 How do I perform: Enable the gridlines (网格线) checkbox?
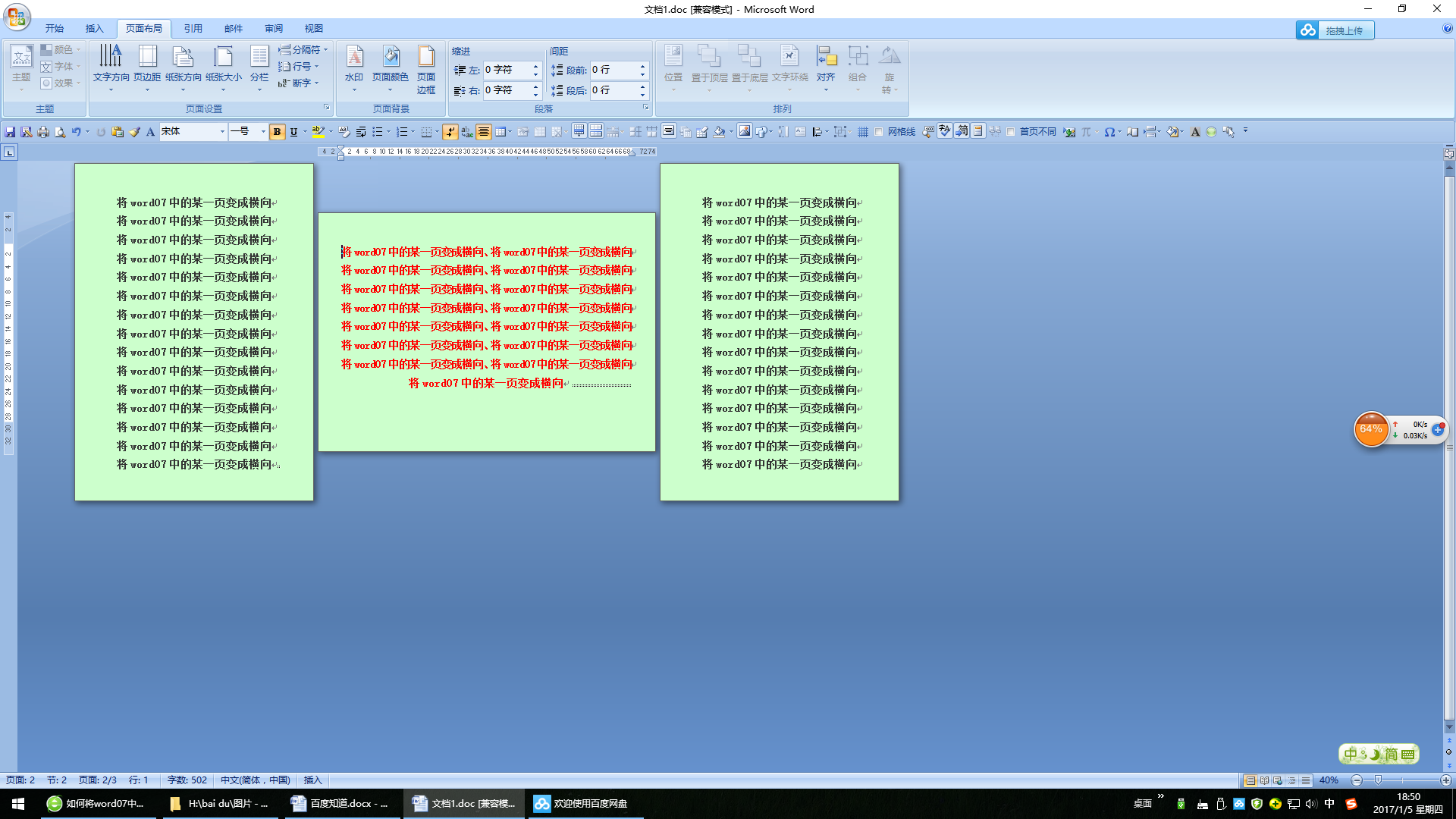tap(879, 132)
